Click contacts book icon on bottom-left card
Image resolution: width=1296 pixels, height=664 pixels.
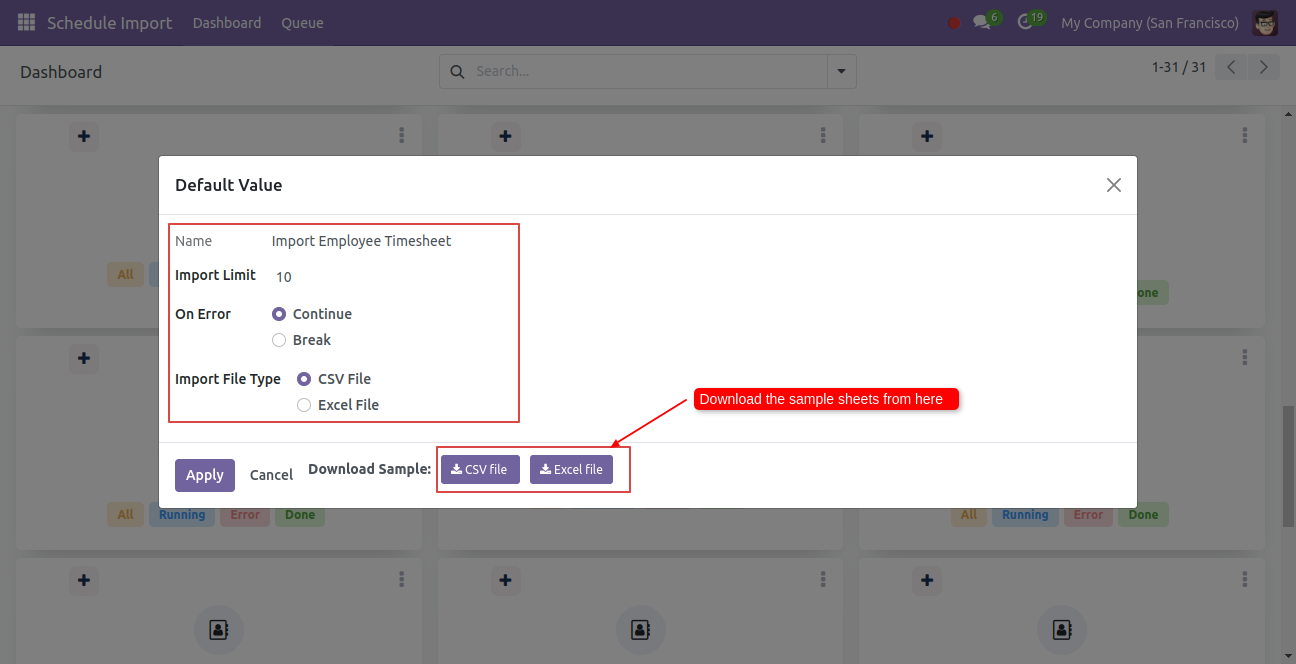218,629
